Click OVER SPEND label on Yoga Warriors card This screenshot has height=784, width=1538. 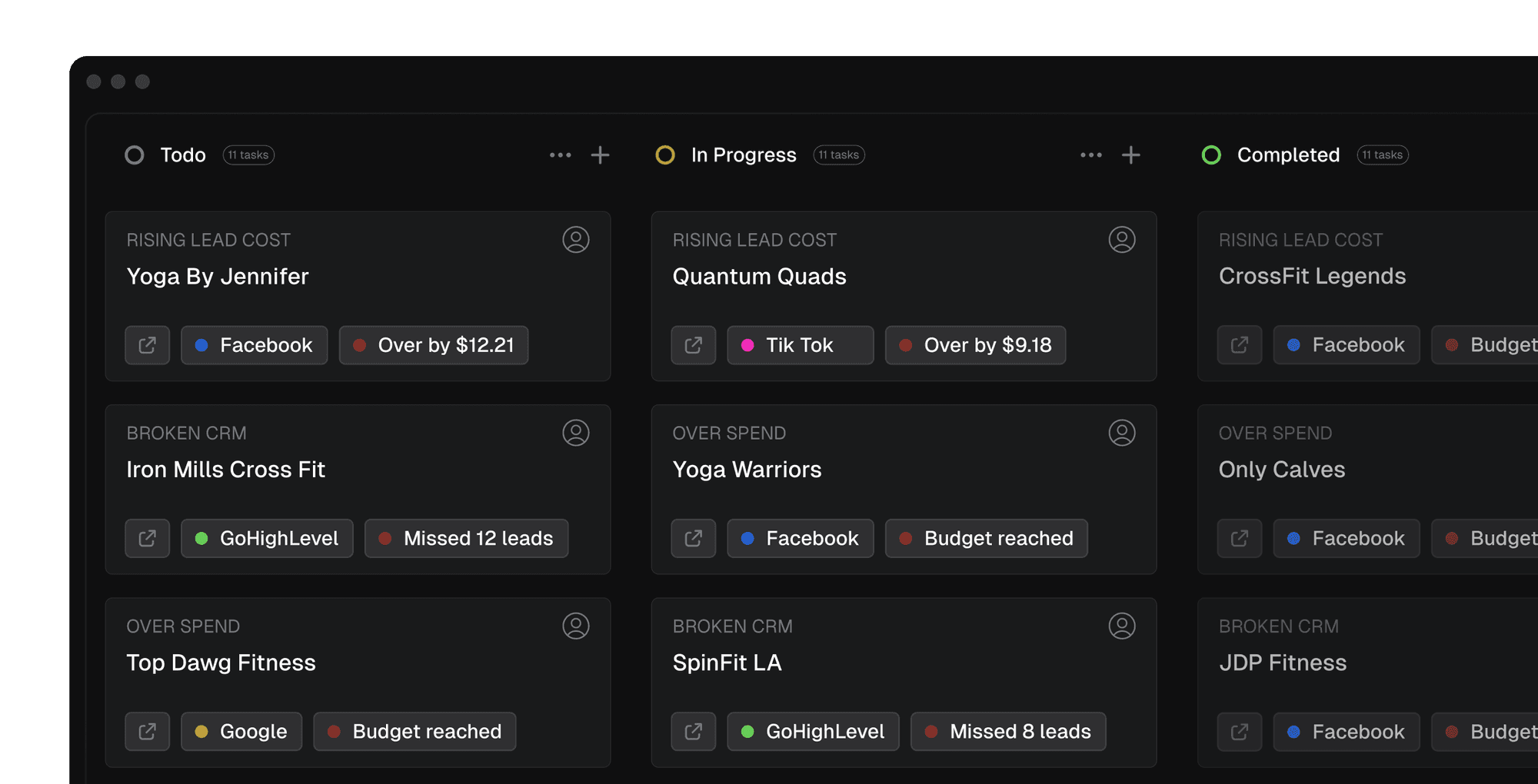click(729, 434)
